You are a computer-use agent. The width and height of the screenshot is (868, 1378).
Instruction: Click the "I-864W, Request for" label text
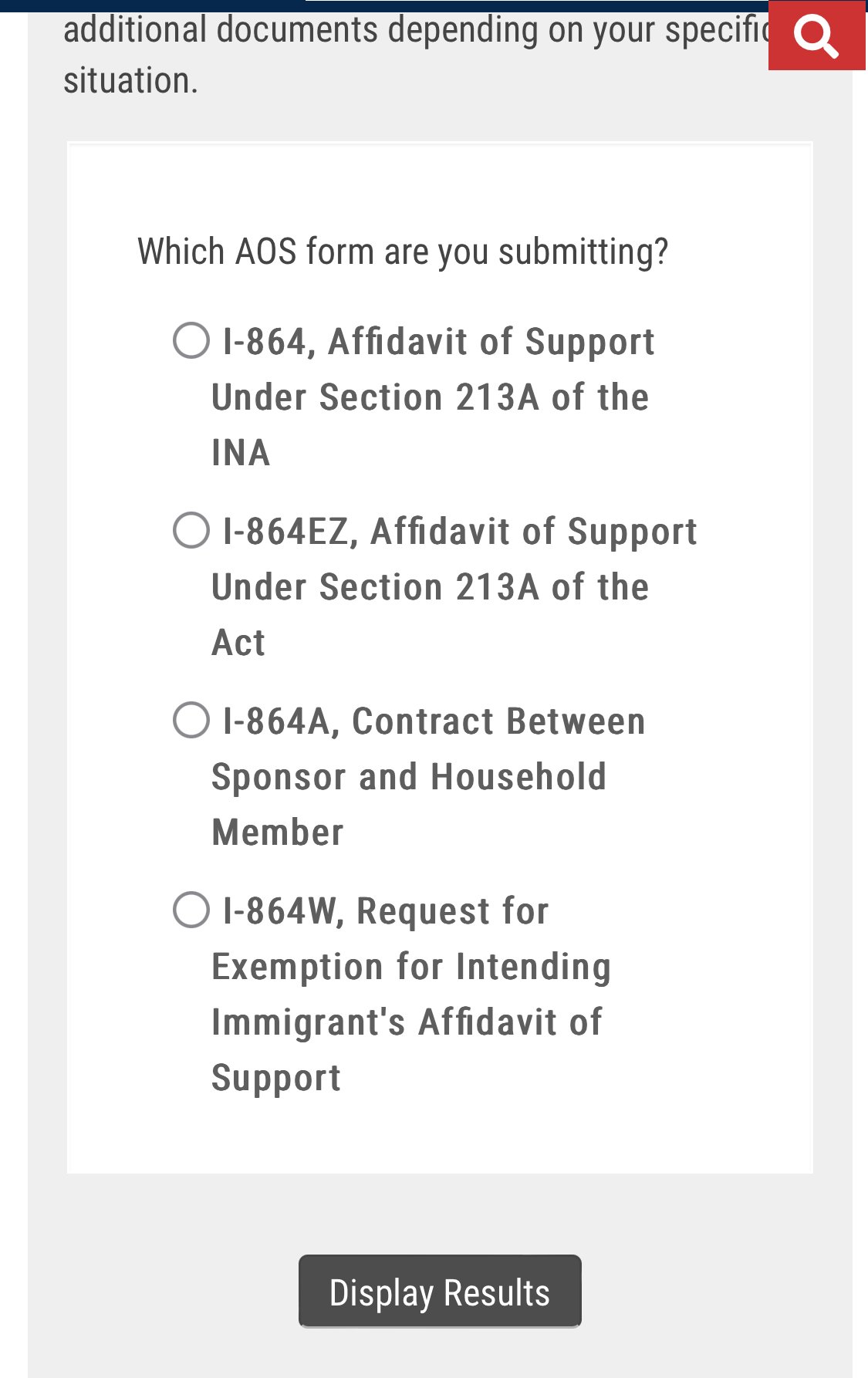[x=386, y=911]
